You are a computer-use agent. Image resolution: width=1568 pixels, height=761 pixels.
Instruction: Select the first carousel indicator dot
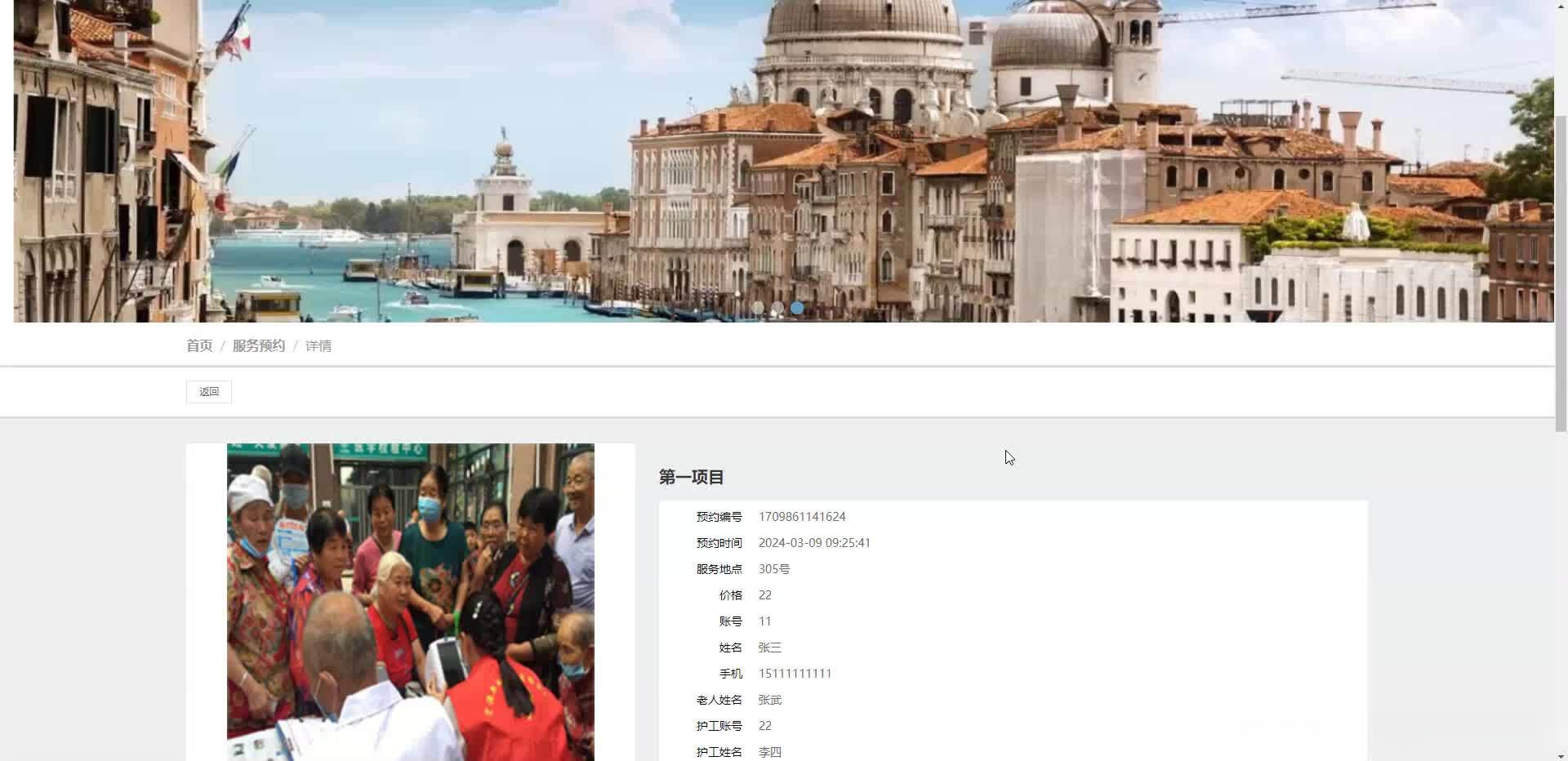coord(758,308)
